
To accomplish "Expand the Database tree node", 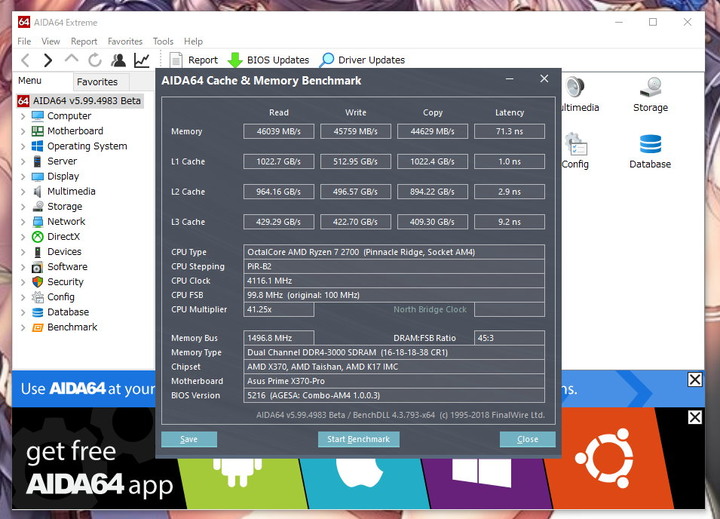I will pos(23,312).
